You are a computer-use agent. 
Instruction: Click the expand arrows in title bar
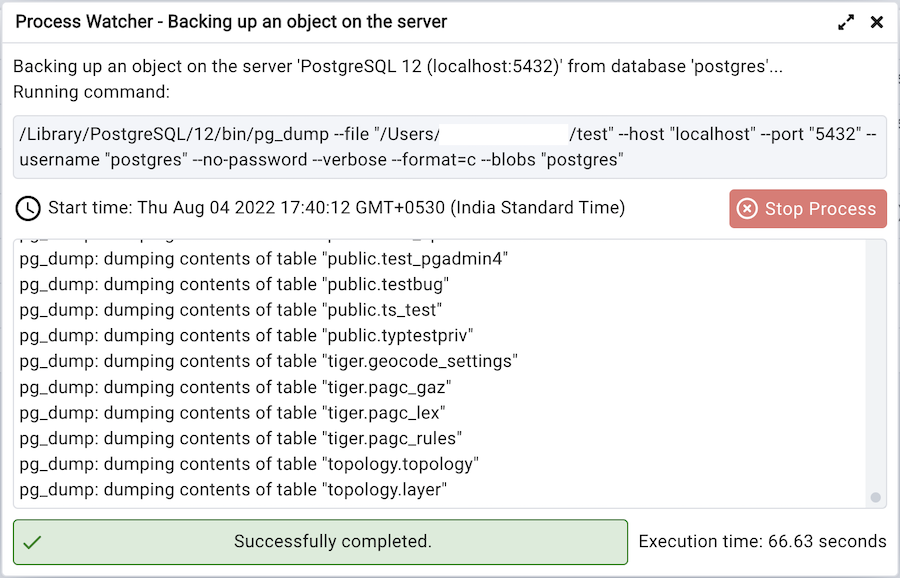click(x=846, y=21)
